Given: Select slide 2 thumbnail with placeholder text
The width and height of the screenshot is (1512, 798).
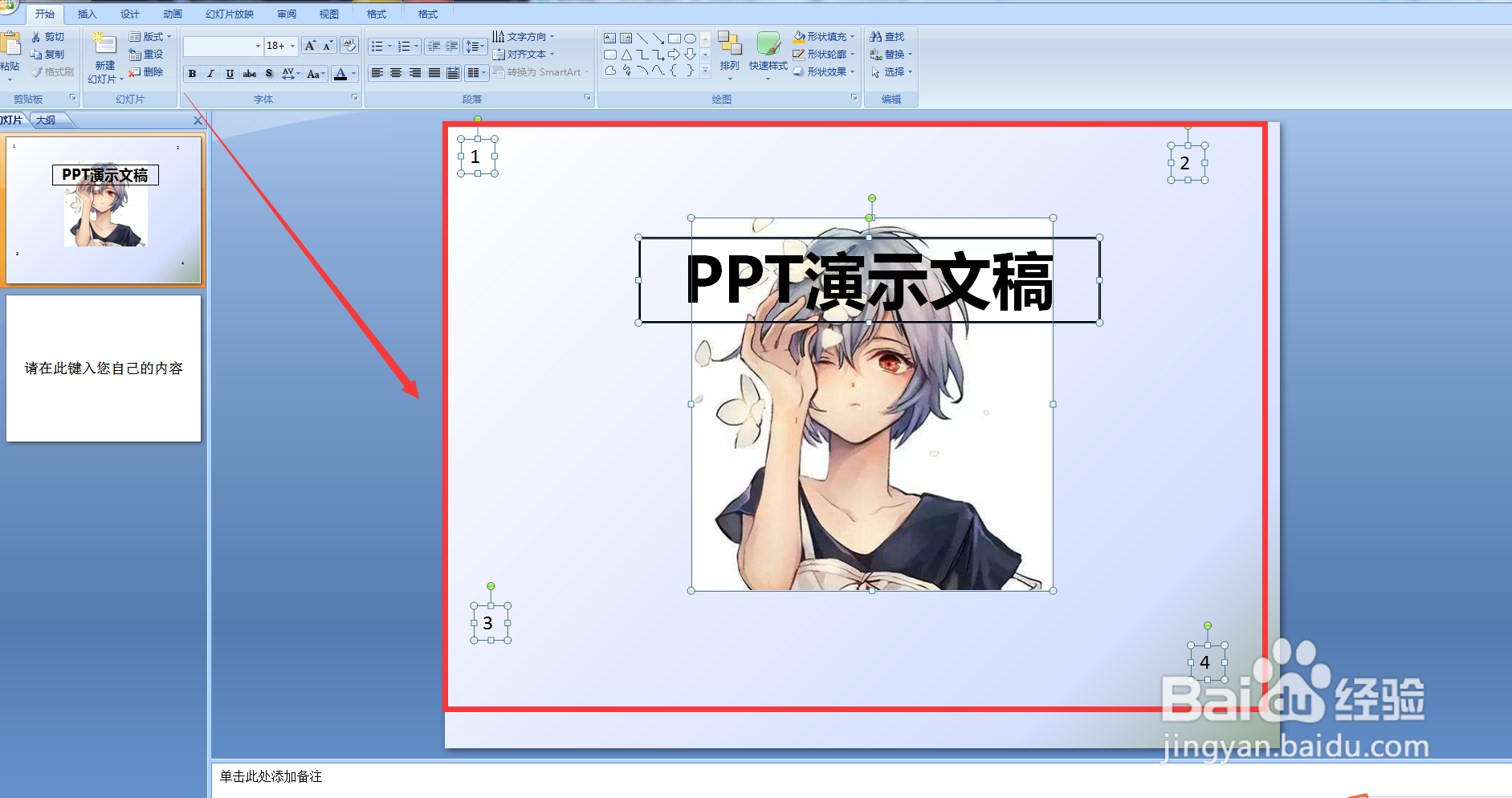Looking at the screenshot, I should (104, 368).
